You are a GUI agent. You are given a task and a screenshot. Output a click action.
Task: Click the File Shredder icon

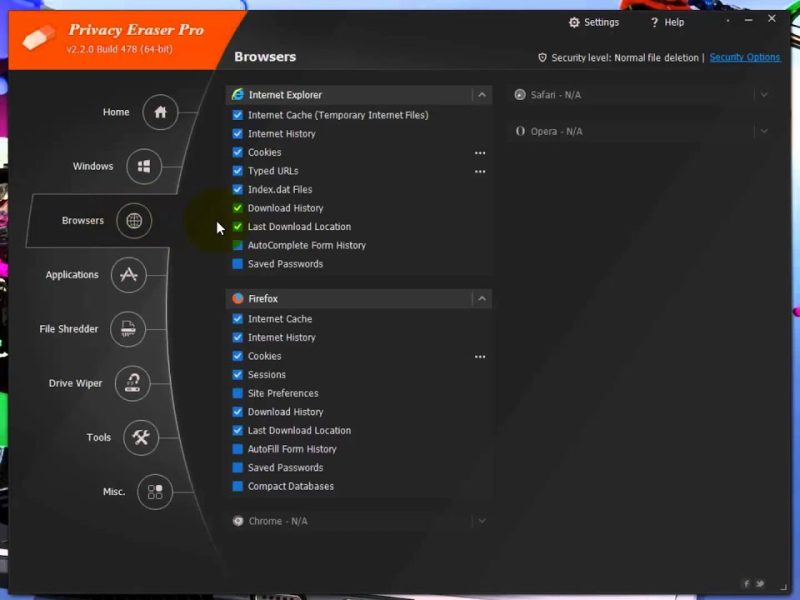[128, 329]
